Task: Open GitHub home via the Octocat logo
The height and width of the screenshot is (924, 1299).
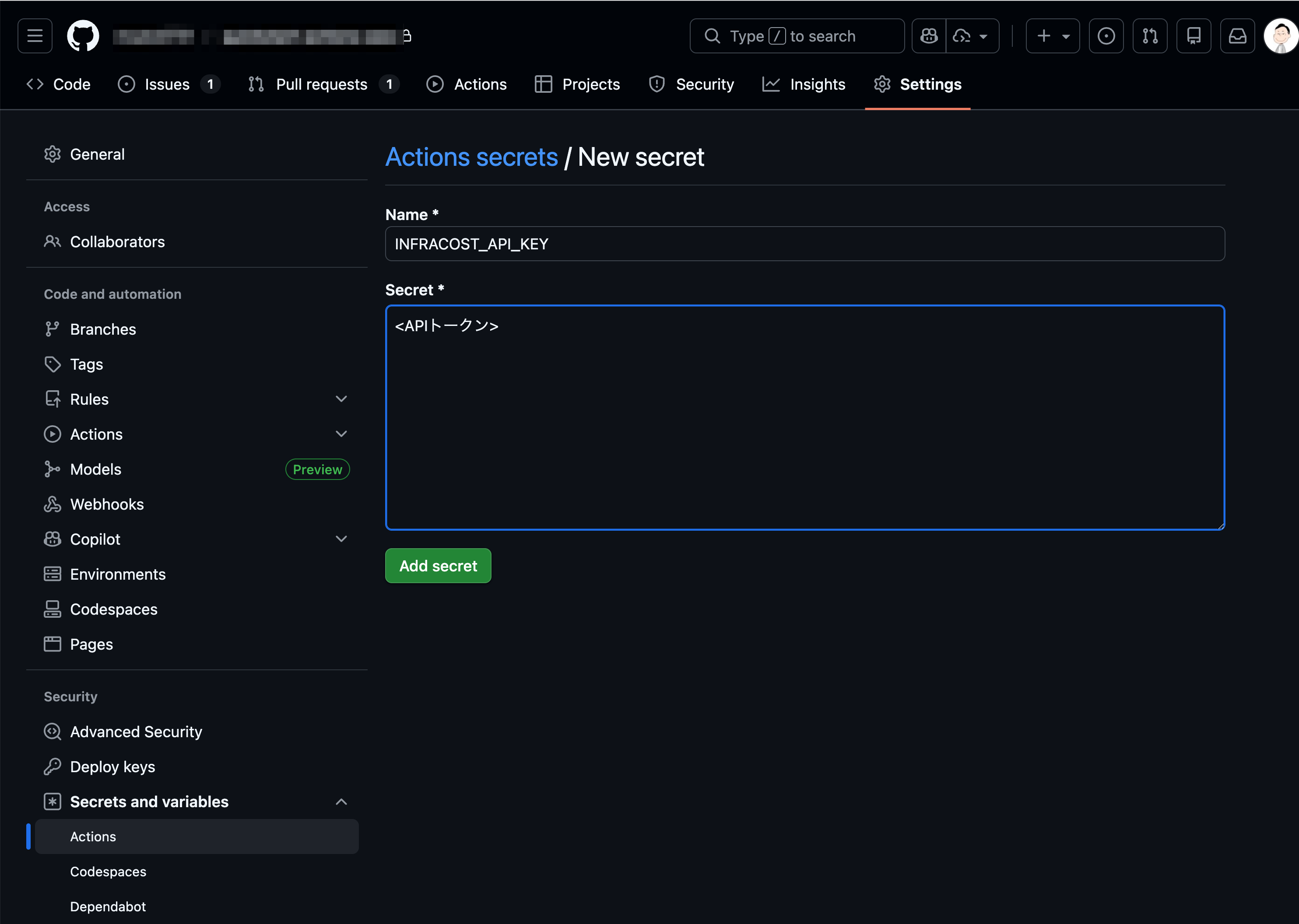Action: [84, 35]
